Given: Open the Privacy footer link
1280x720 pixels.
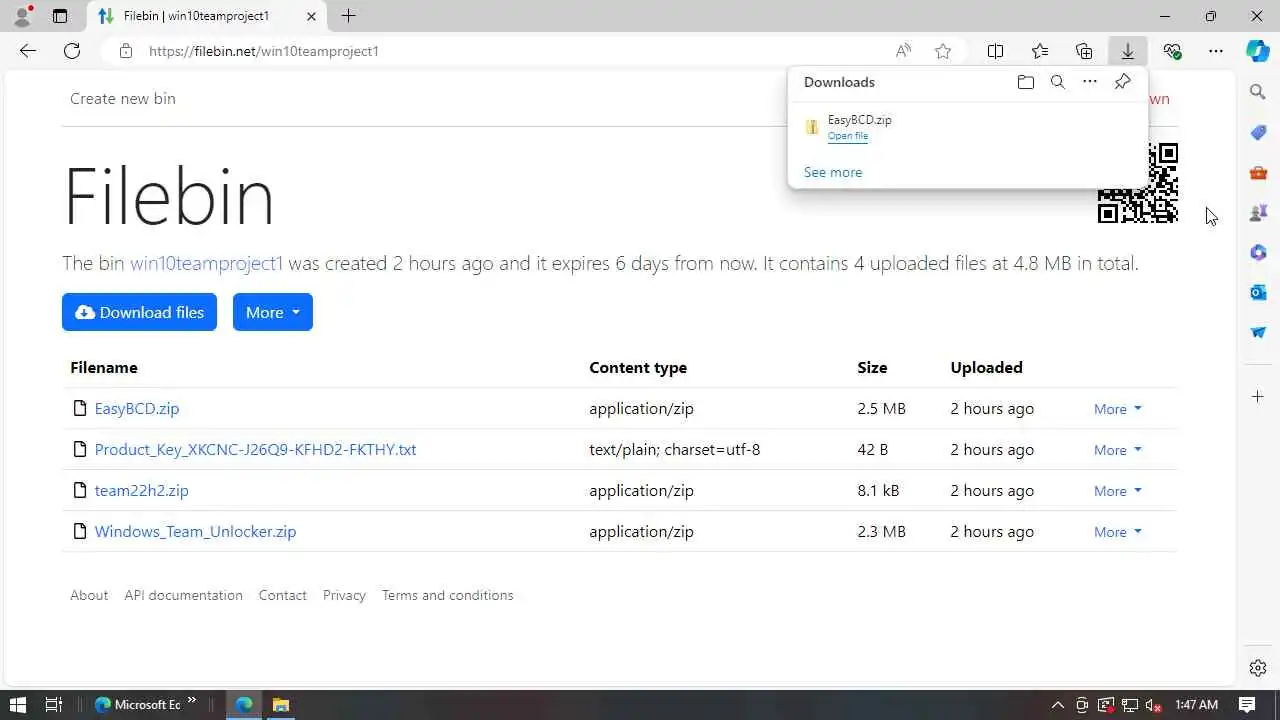Looking at the screenshot, I should coord(344,595).
